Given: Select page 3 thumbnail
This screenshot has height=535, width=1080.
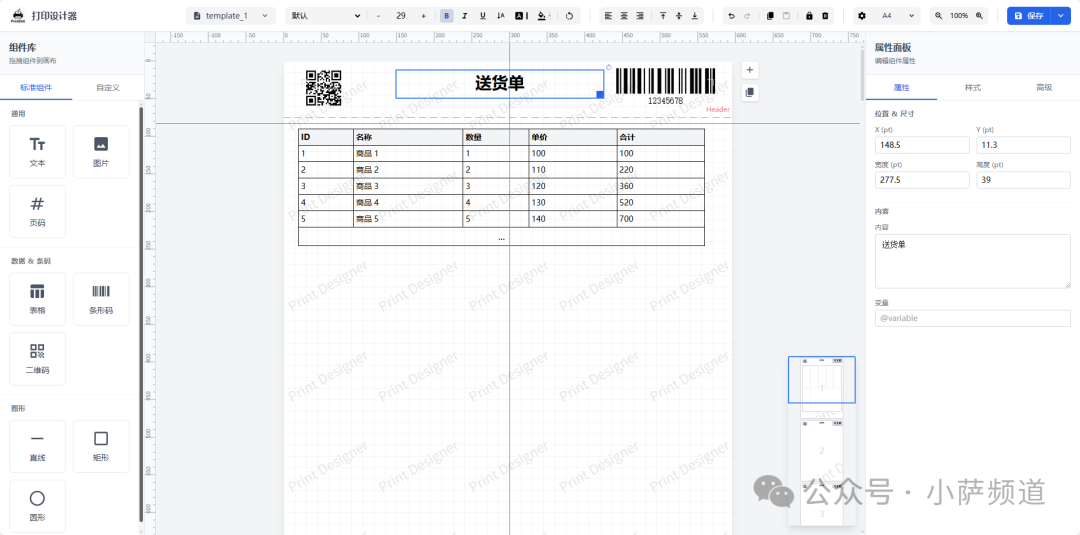Looking at the screenshot, I should point(822,505).
